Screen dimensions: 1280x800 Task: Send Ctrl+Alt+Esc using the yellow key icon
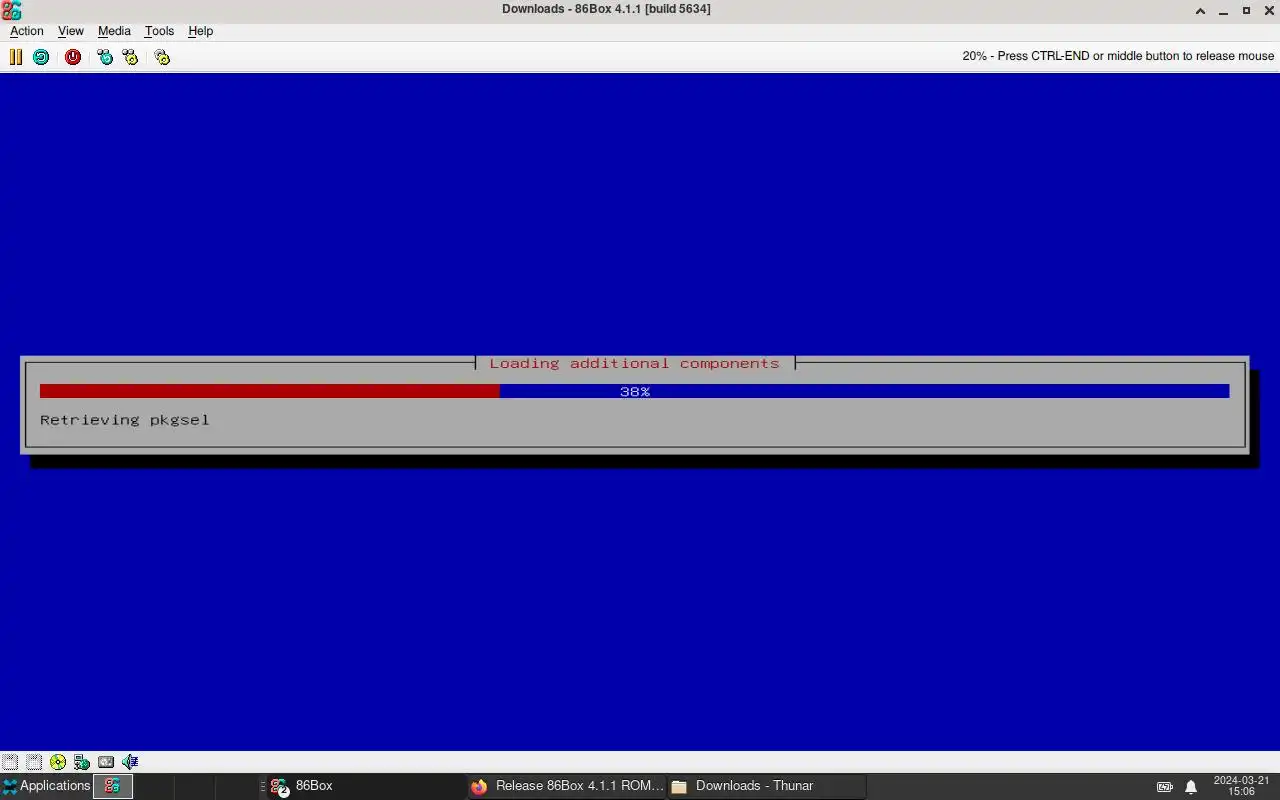pyautogui.click(x=130, y=57)
